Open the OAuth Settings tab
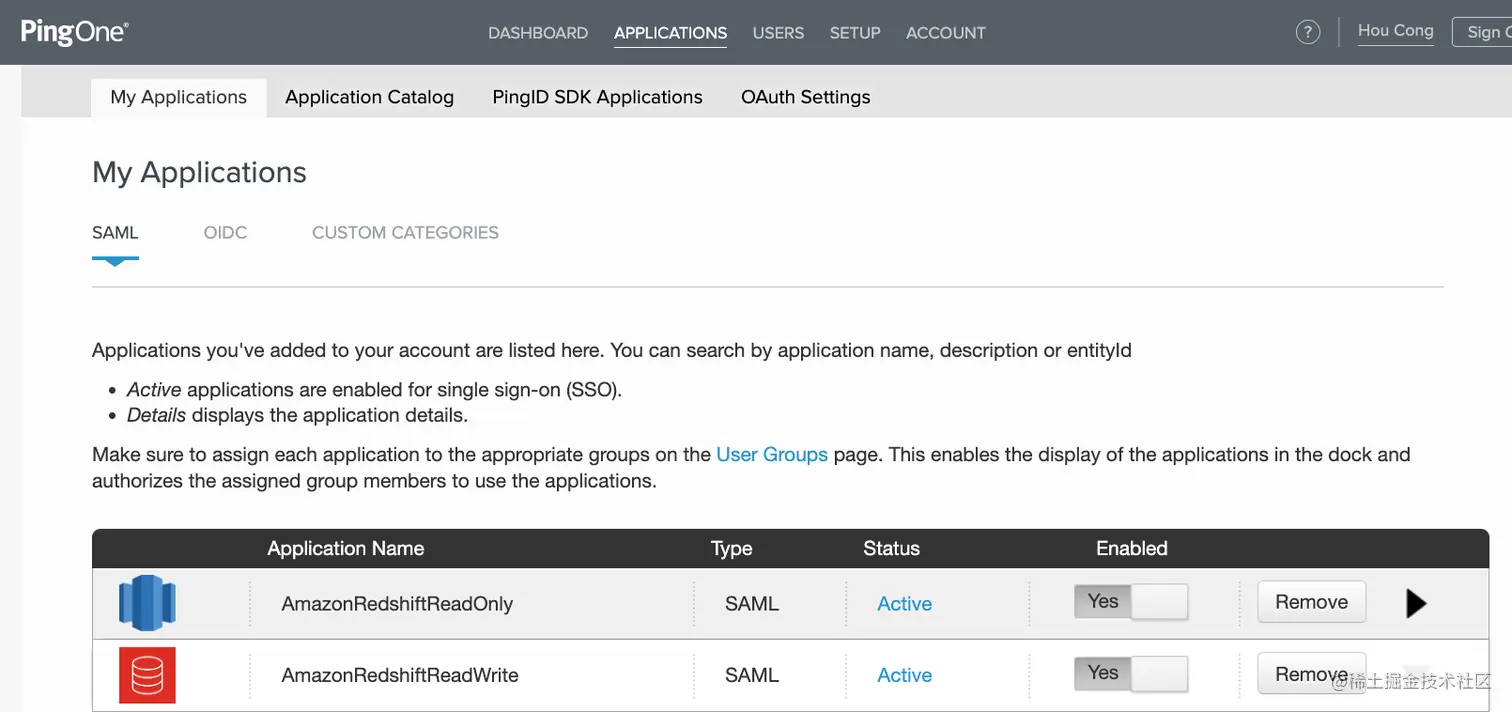Viewport: 1512px width, 712px height. (805, 97)
